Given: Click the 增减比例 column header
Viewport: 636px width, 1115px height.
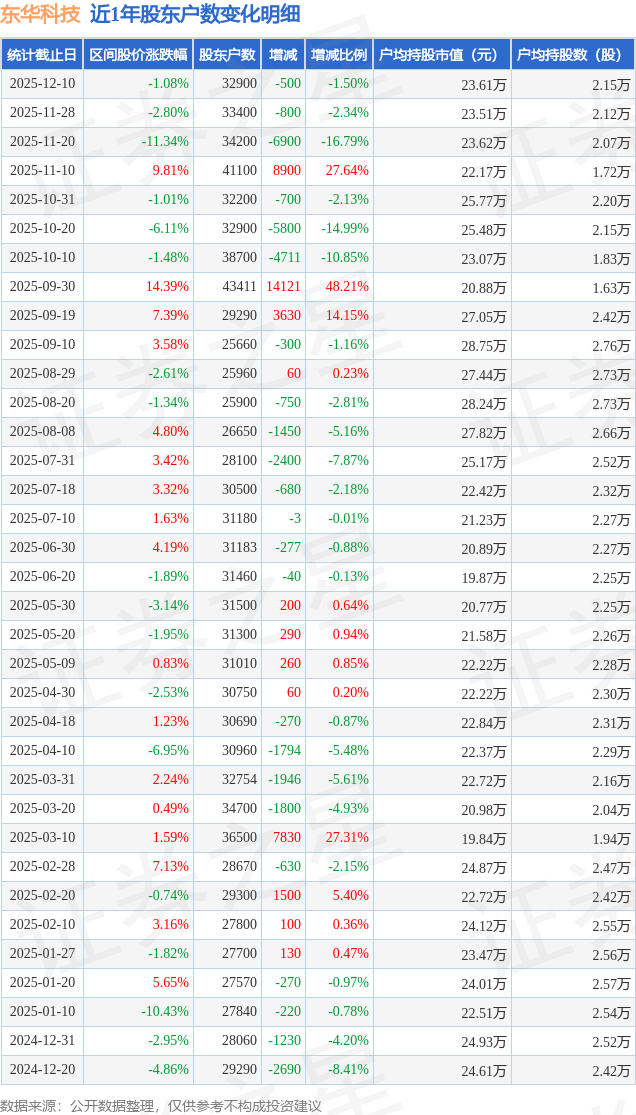Looking at the screenshot, I should click(339, 55).
